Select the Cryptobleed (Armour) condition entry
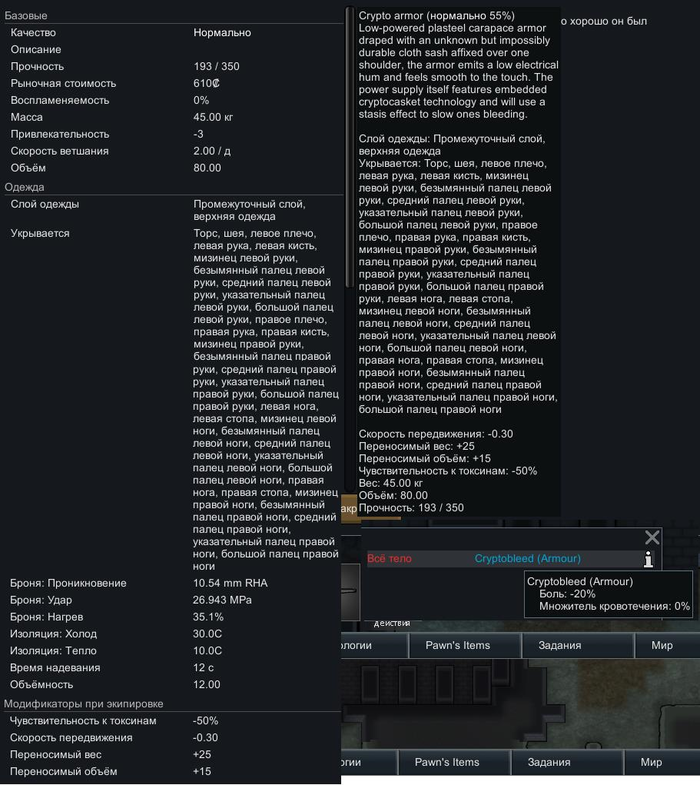The height and width of the screenshot is (785, 700). point(527,558)
